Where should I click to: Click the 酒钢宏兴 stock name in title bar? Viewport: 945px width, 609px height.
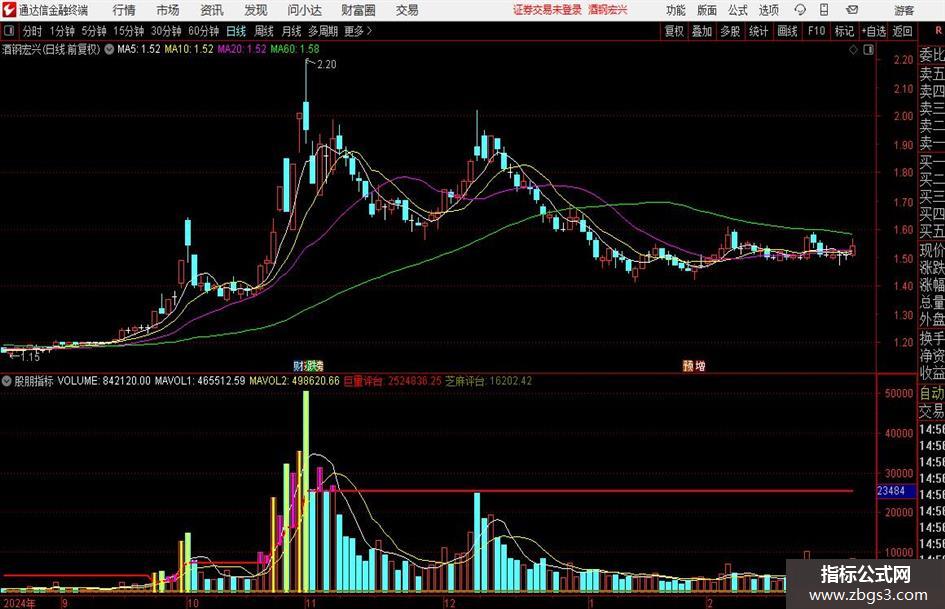tap(608, 10)
